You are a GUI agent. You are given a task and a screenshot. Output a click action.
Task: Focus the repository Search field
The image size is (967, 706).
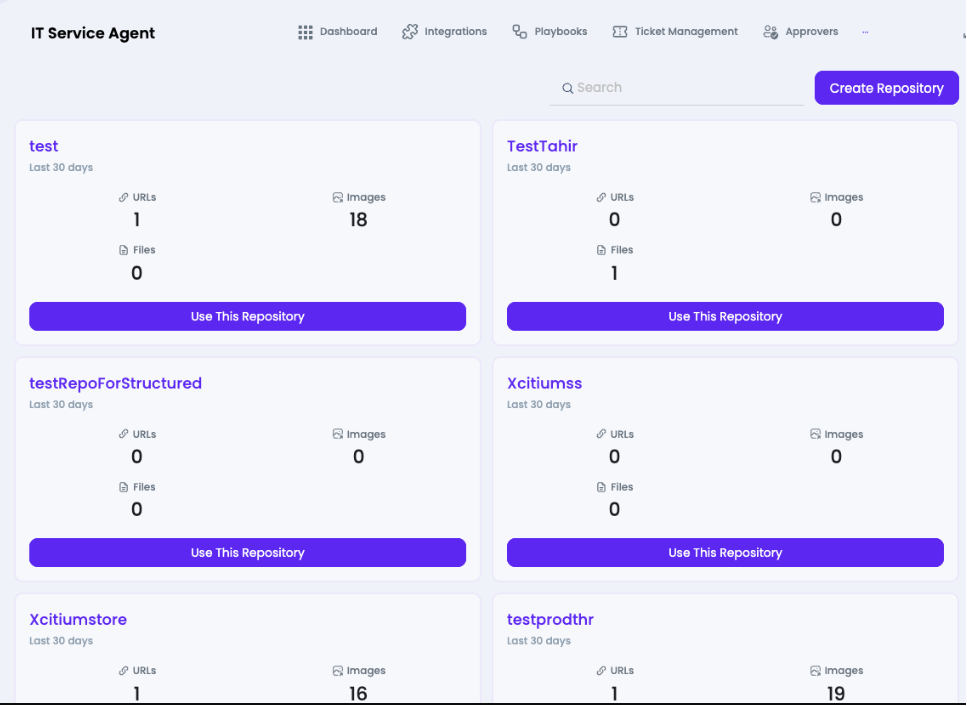pos(677,88)
